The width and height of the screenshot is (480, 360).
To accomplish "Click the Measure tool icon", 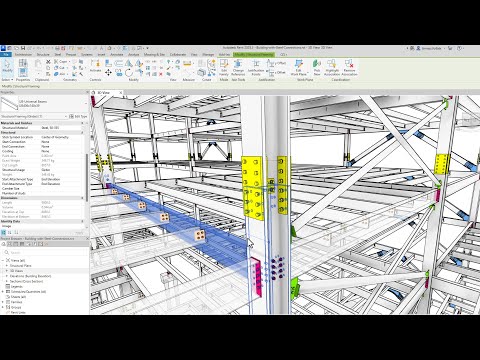I will coord(188,63).
